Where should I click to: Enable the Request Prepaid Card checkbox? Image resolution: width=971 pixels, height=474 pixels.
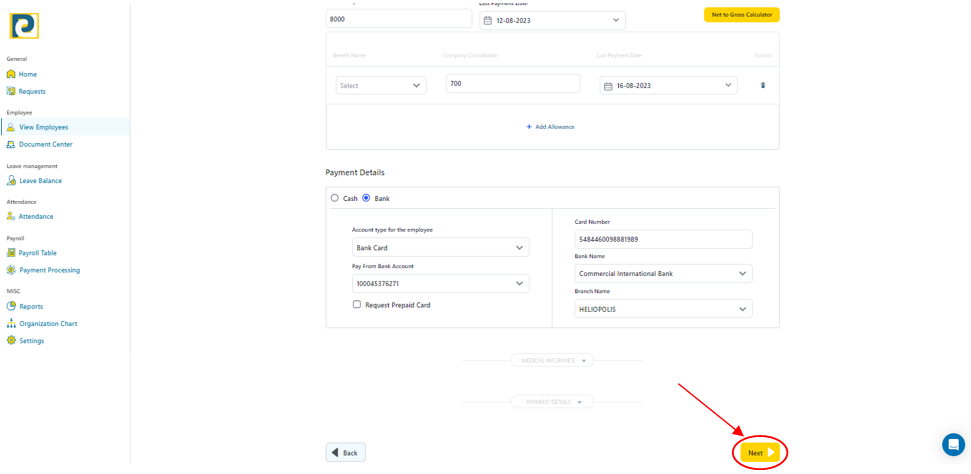point(357,304)
